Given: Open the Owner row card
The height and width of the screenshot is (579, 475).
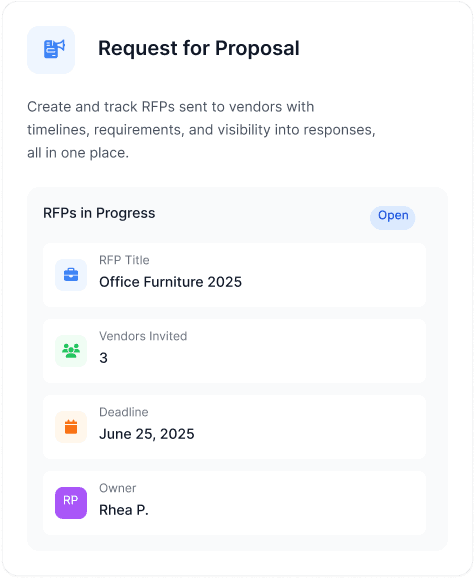Looking at the screenshot, I should click(235, 503).
